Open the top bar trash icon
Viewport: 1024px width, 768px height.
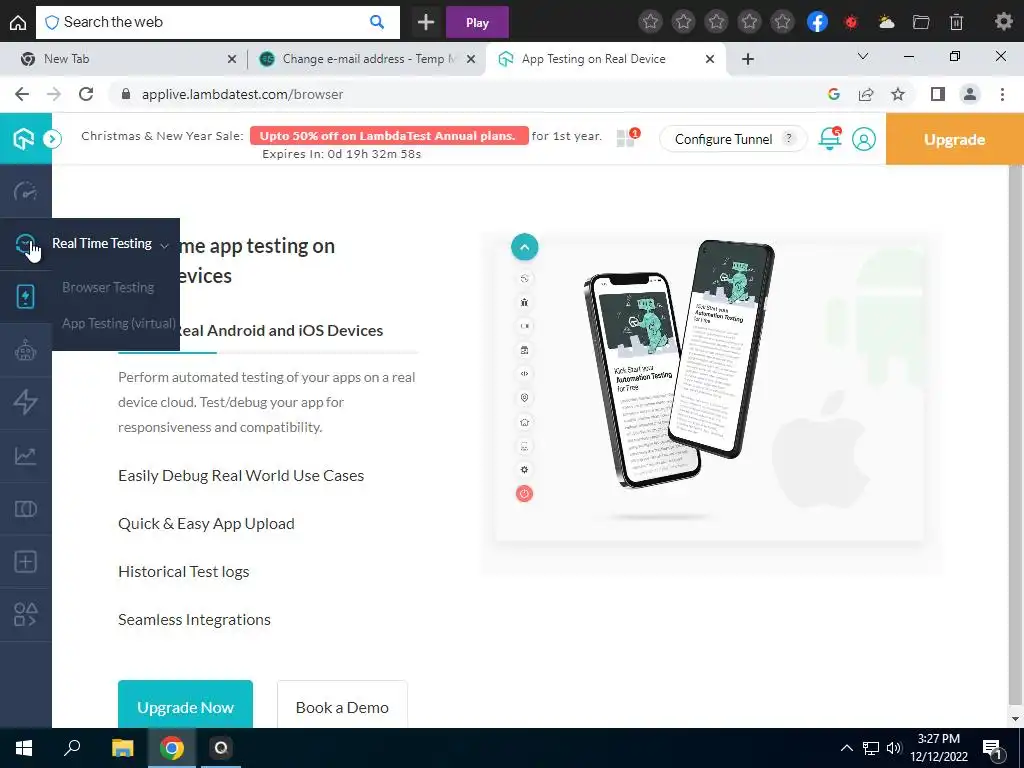pyautogui.click(x=956, y=23)
